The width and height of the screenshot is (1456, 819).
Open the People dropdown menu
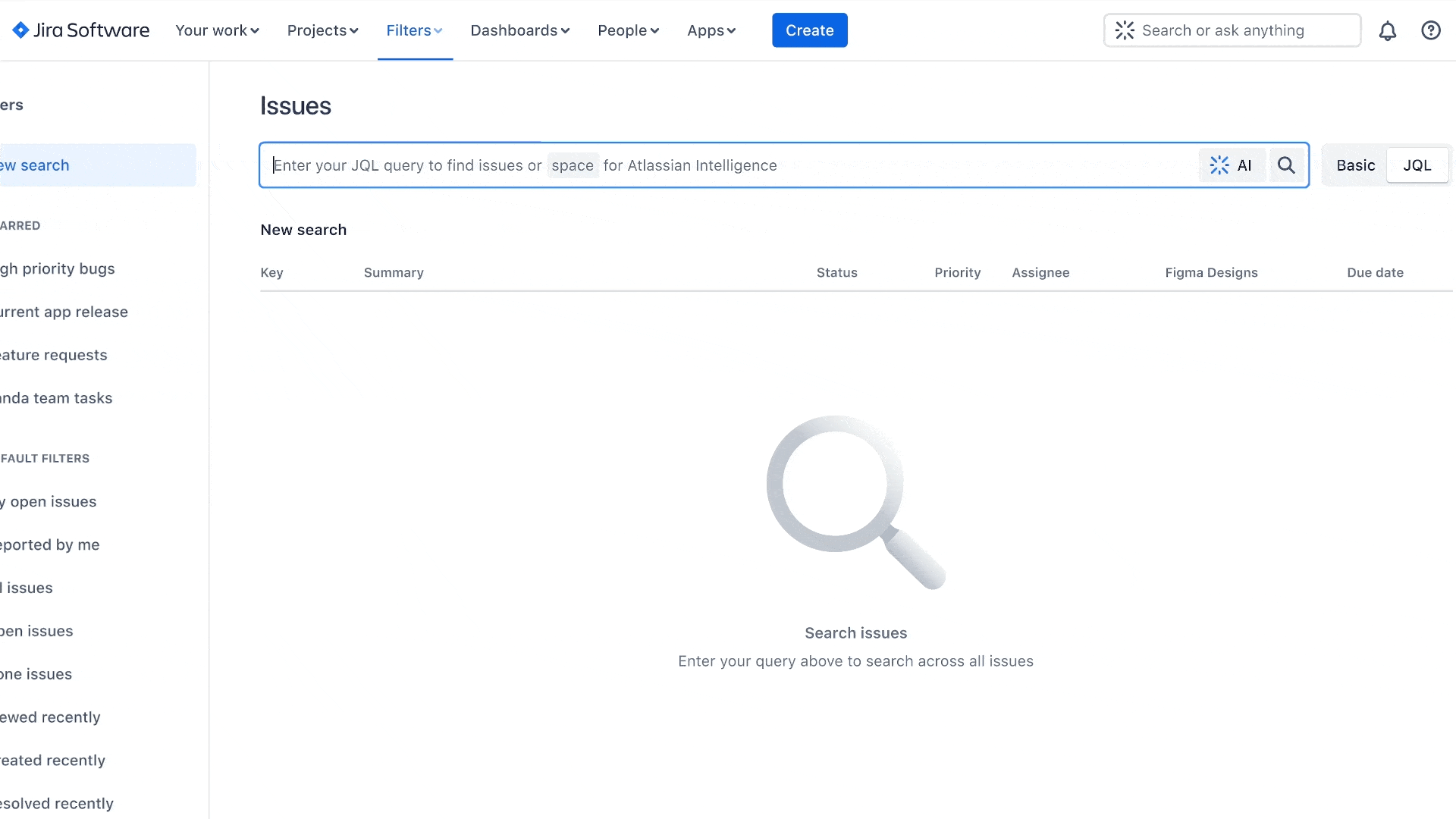coord(627,30)
